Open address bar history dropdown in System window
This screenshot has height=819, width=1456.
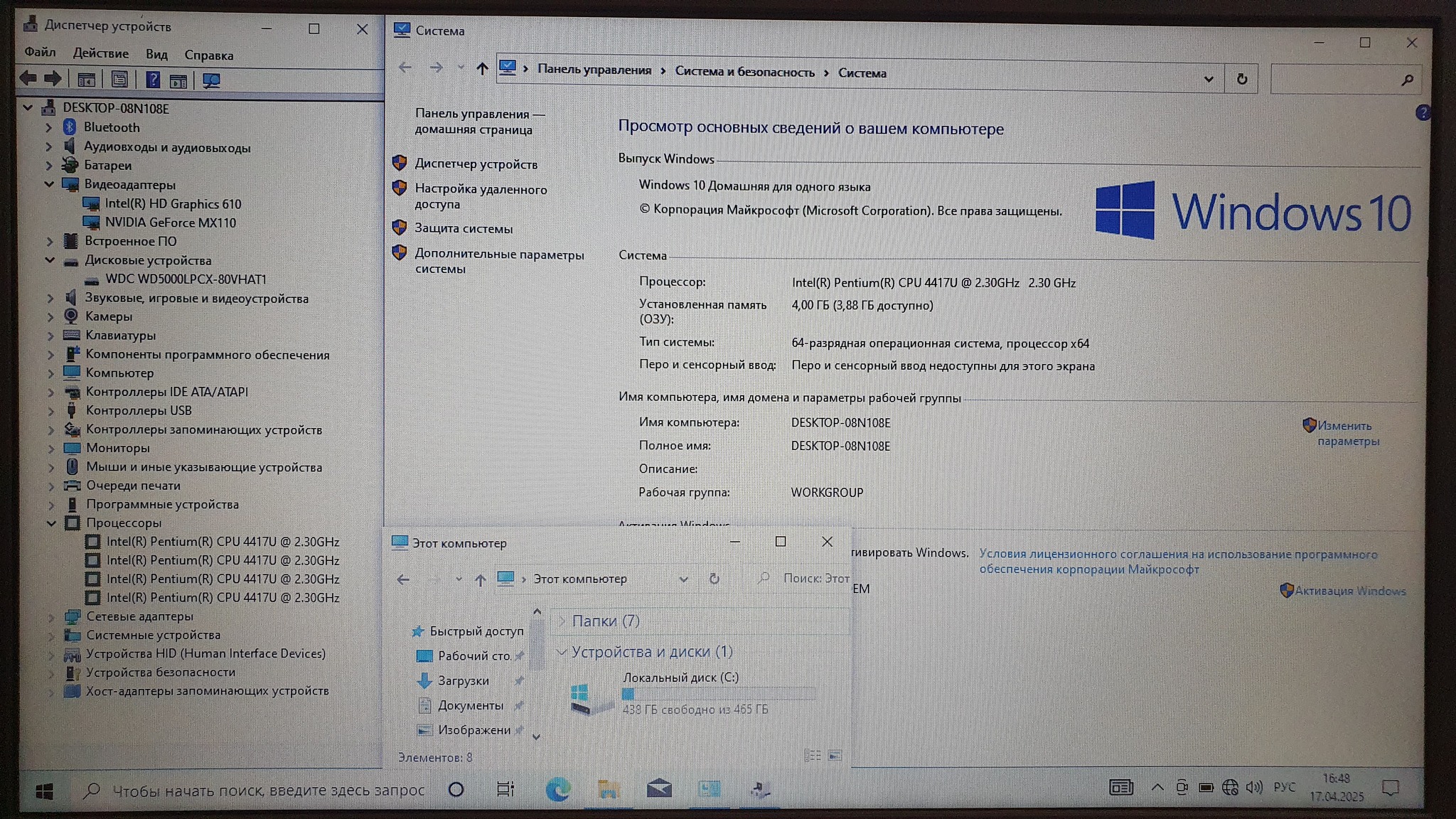pyautogui.click(x=1209, y=79)
